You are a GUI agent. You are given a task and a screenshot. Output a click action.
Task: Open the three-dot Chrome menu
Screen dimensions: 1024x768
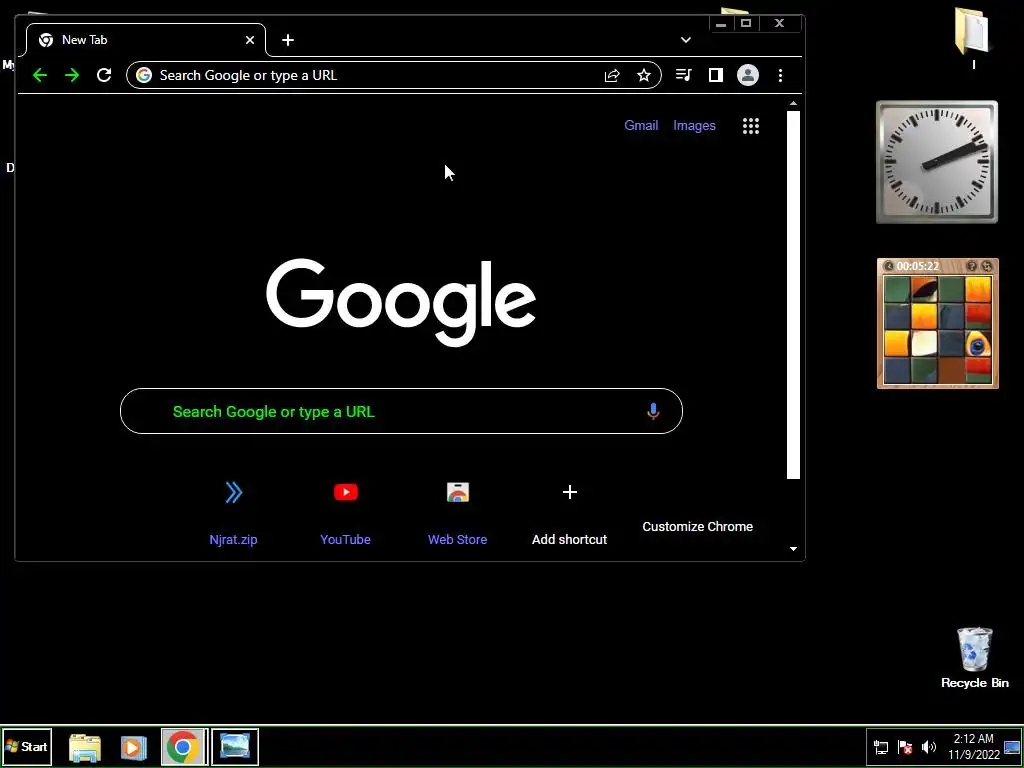click(x=780, y=75)
